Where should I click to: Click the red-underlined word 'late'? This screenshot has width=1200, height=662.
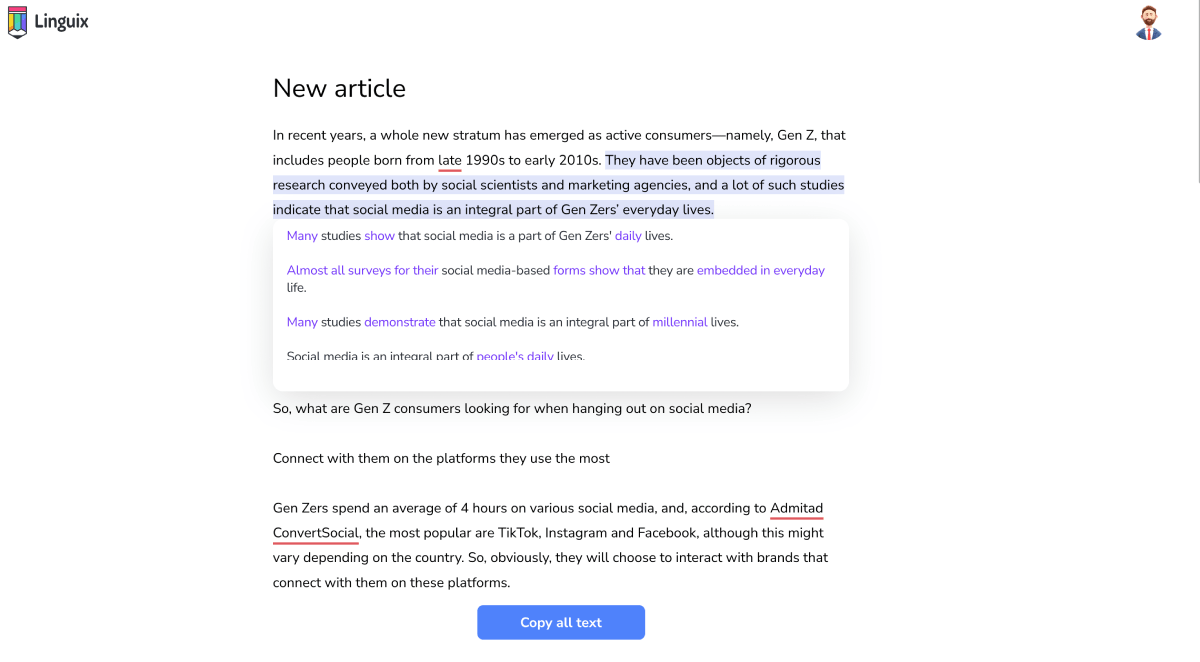pos(449,160)
